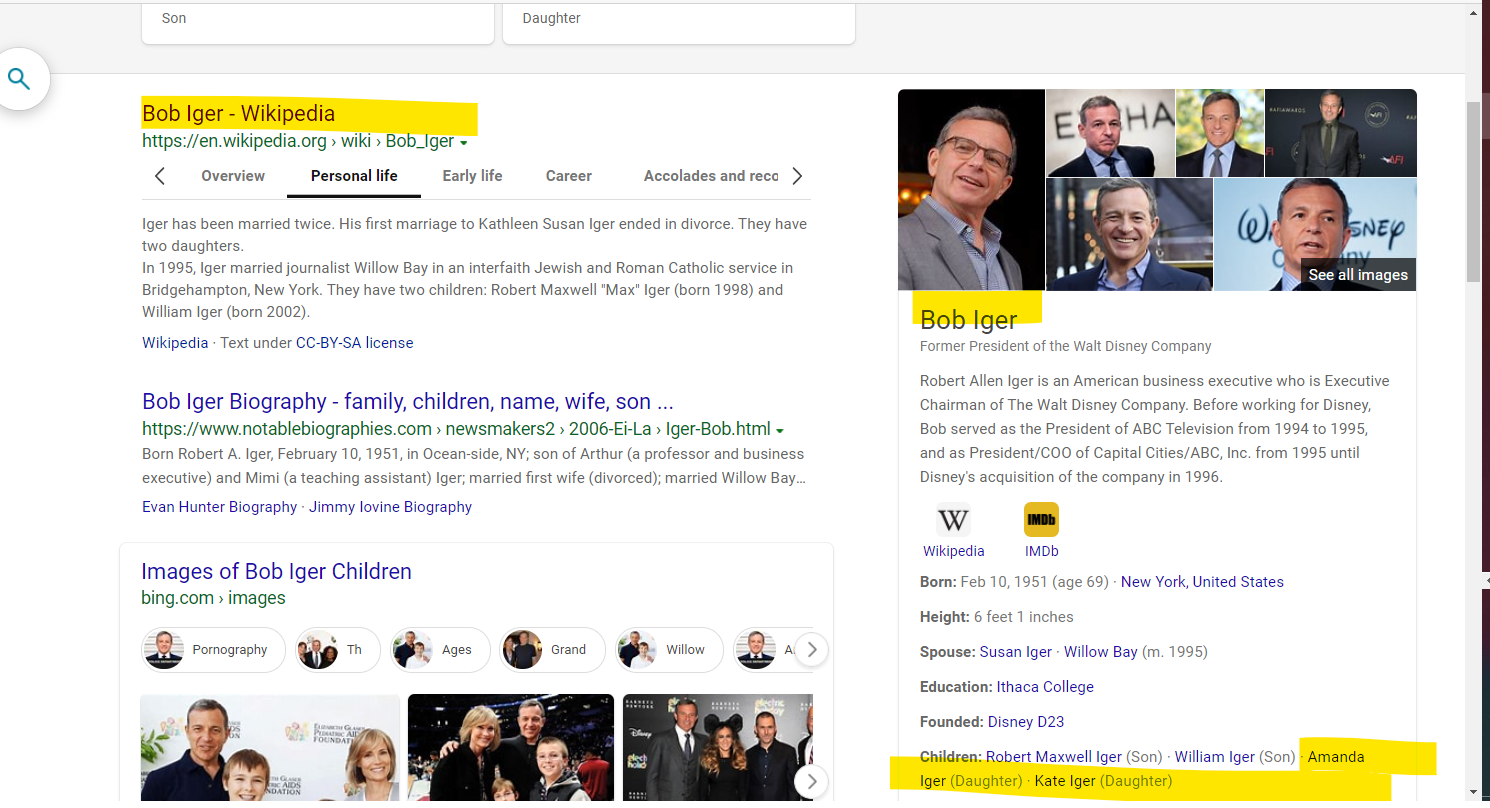The image size is (1490, 808).
Task: Open Walt Disney backdrop photo thumbnail
Action: [1314, 234]
